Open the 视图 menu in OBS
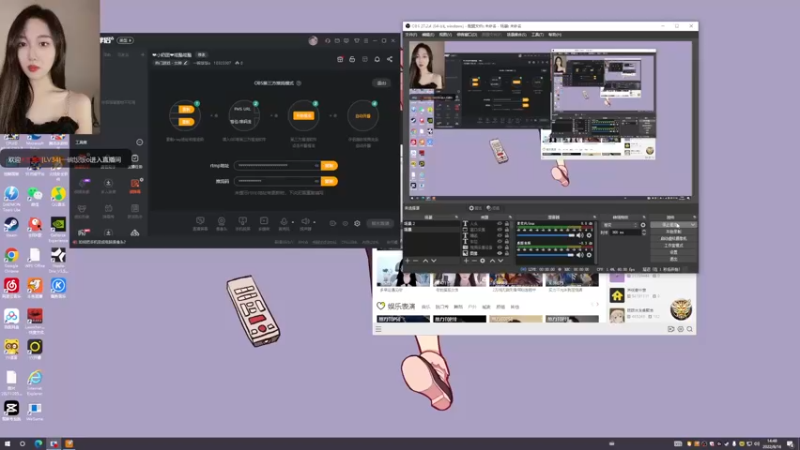Screen dimensions: 800x450 click(x=445, y=35)
